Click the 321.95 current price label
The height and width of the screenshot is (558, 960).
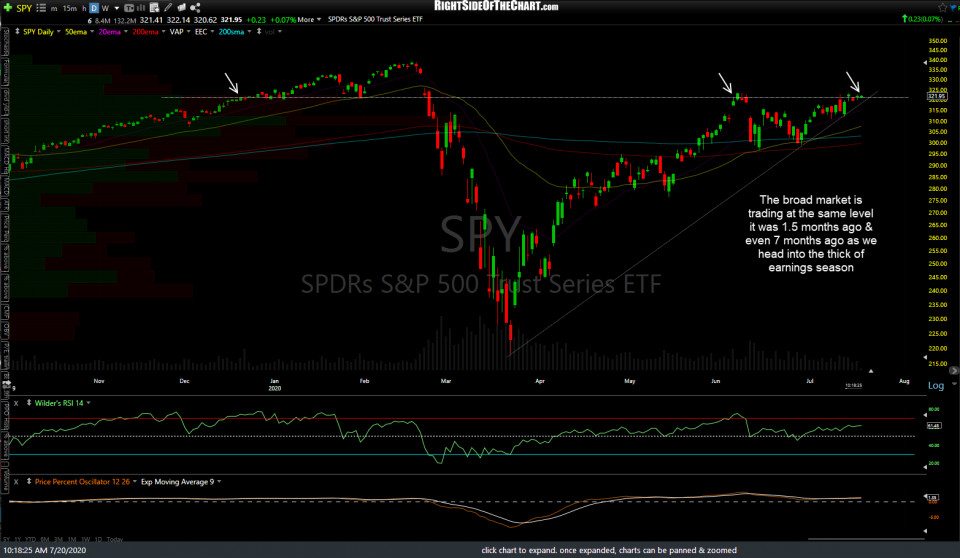[937, 96]
